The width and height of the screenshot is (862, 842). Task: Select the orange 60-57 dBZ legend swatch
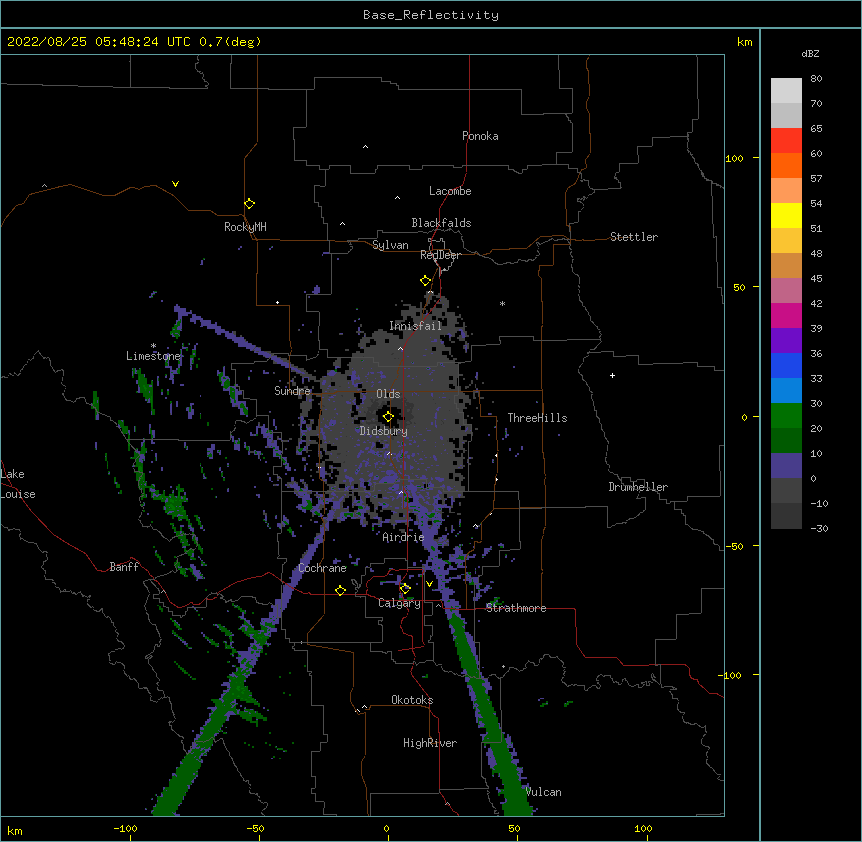point(786,165)
